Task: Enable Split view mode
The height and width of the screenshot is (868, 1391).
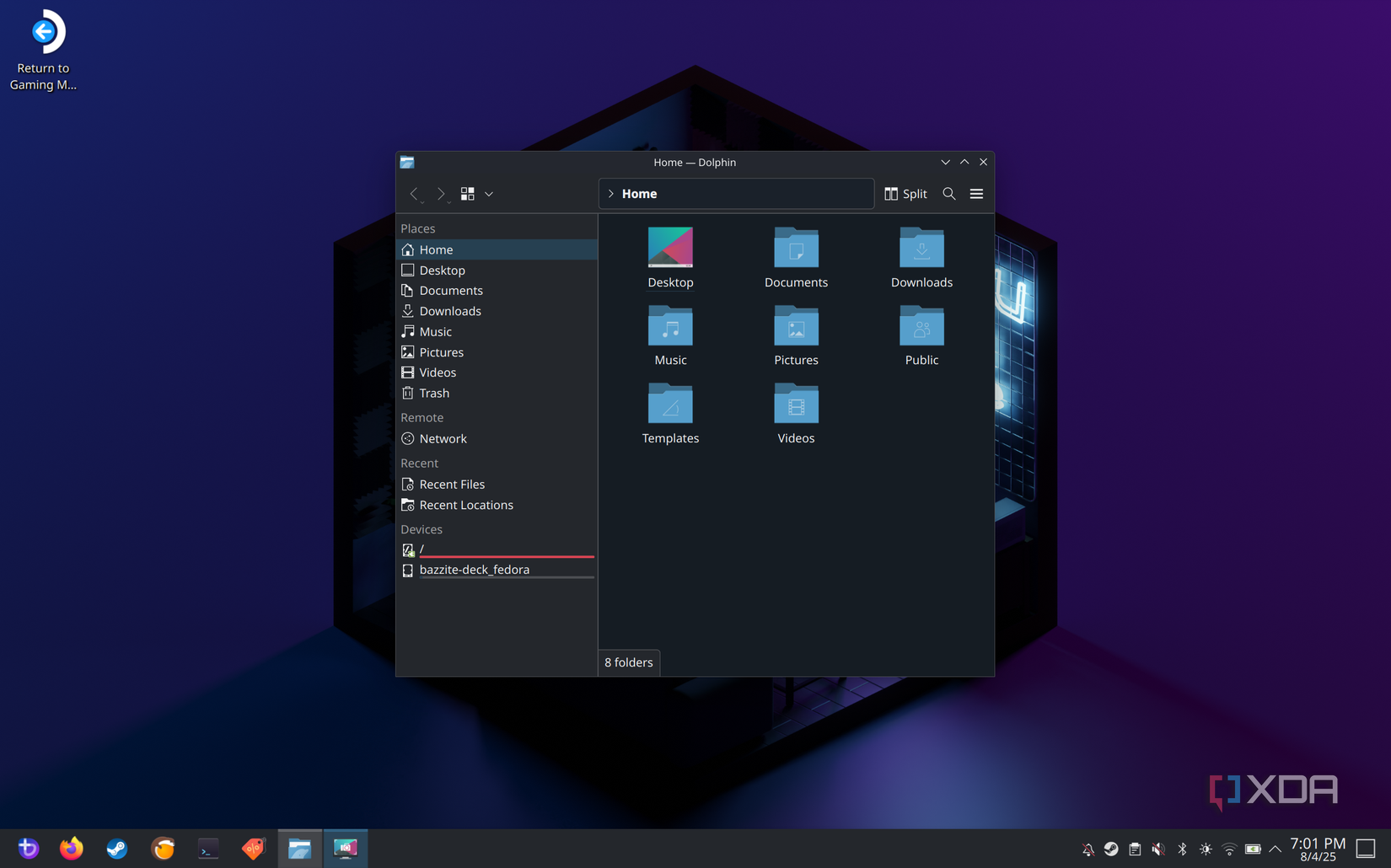Action: 905,194
